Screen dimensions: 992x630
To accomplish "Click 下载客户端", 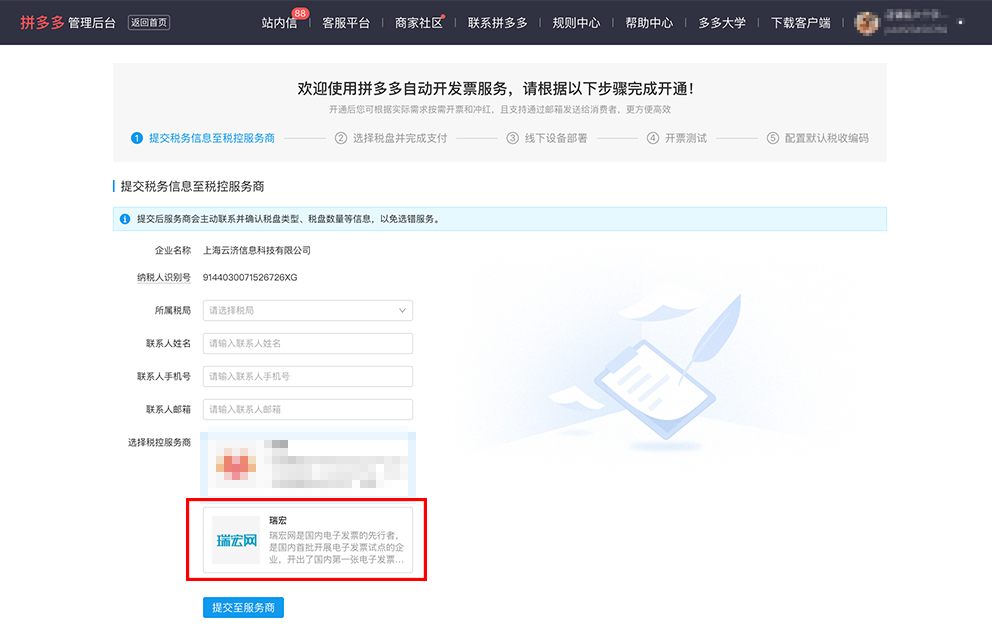I will [800, 23].
